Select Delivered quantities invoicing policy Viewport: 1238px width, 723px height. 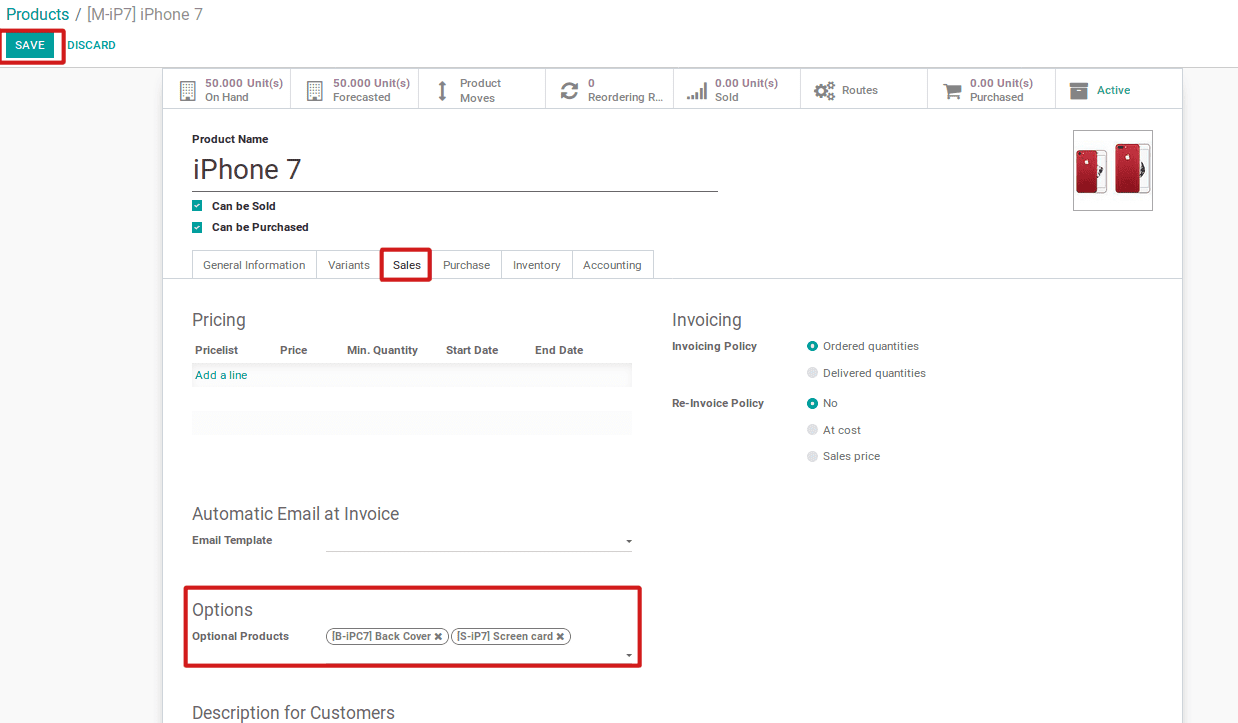pyautogui.click(x=812, y=373)
